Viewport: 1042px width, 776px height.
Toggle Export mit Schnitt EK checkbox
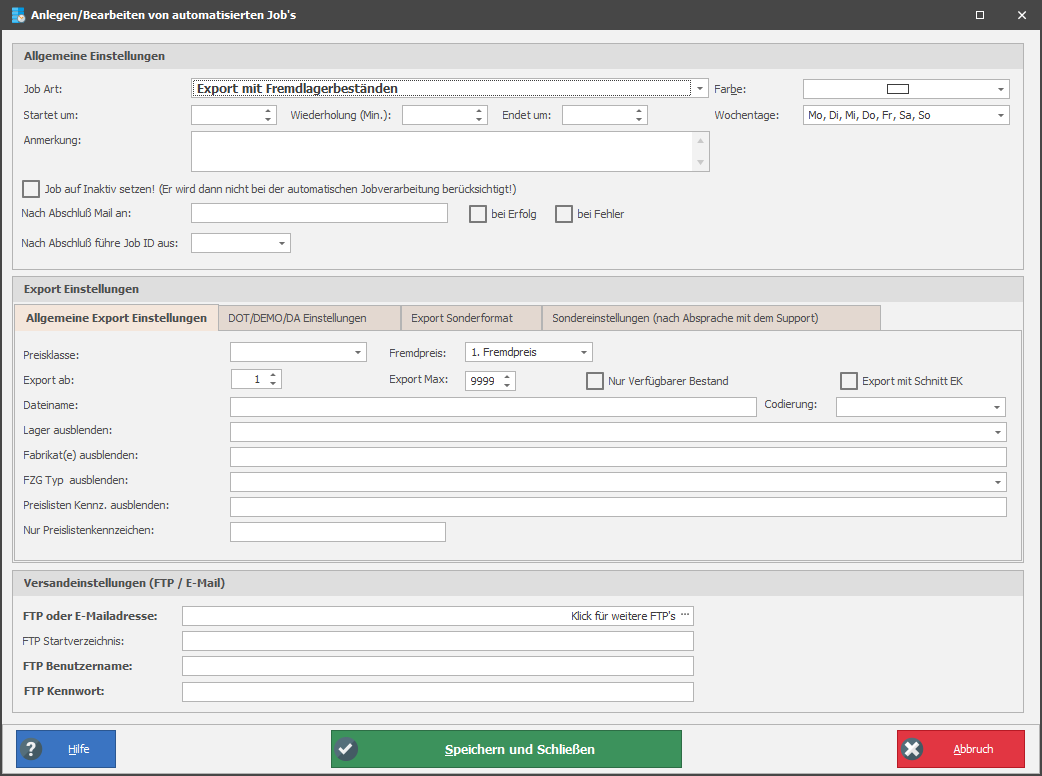(849, 381)
